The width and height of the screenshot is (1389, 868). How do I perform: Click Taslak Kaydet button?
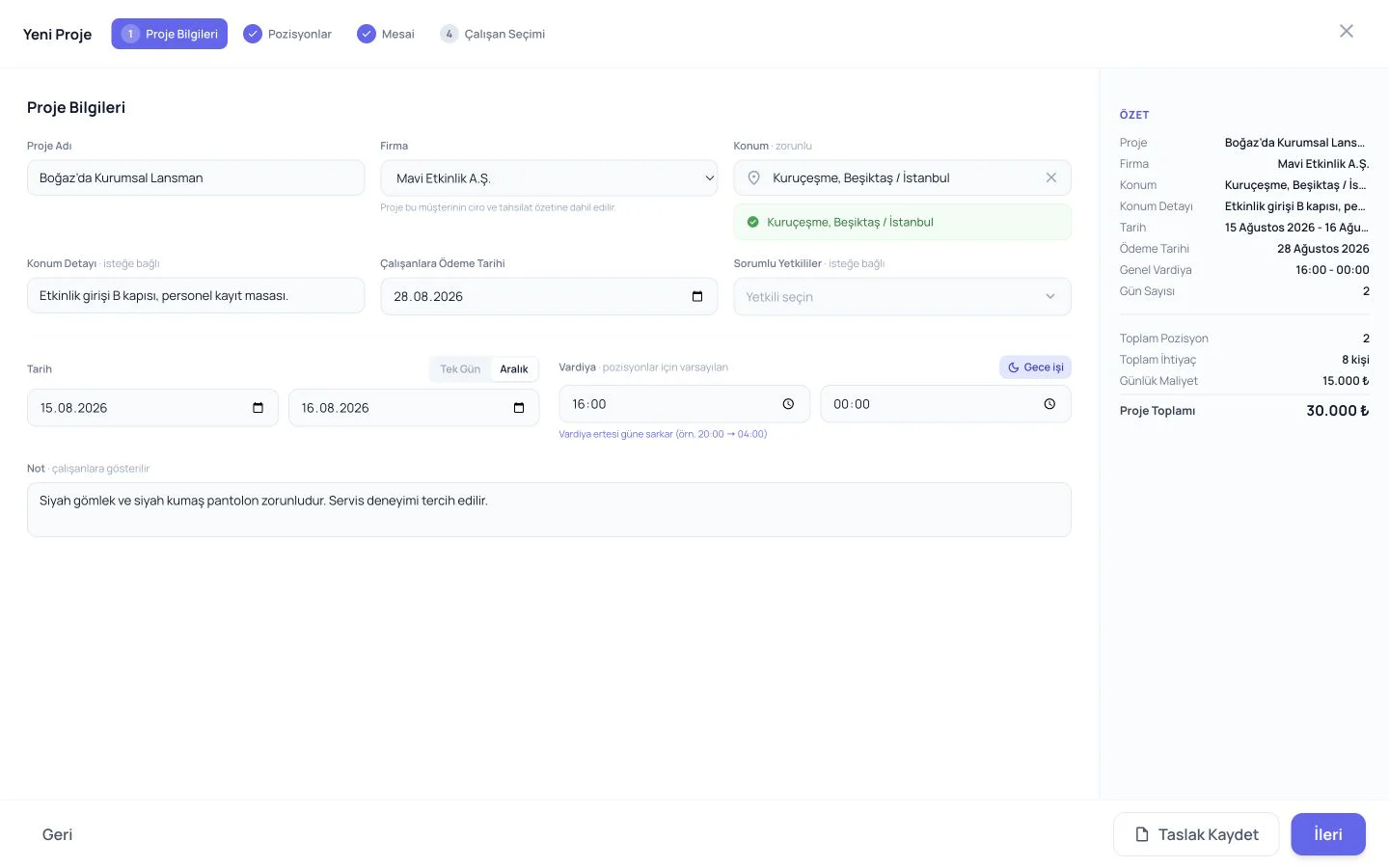point(1196,834)
